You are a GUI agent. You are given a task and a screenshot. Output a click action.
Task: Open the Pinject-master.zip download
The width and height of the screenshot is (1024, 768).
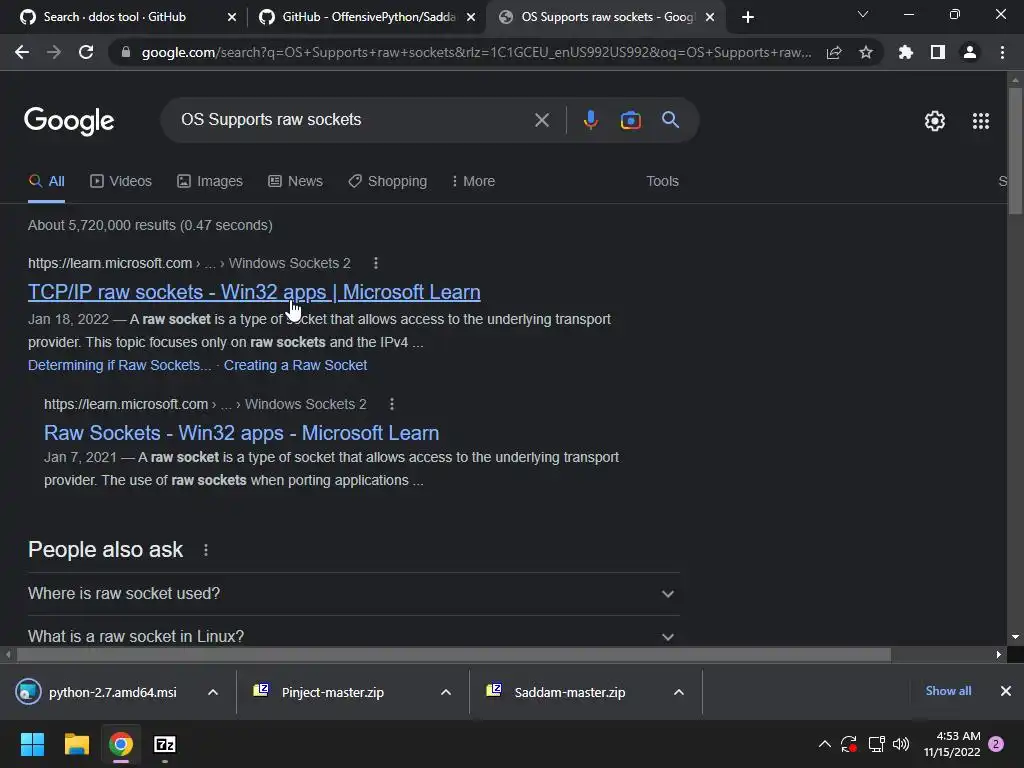coord(333,692)
